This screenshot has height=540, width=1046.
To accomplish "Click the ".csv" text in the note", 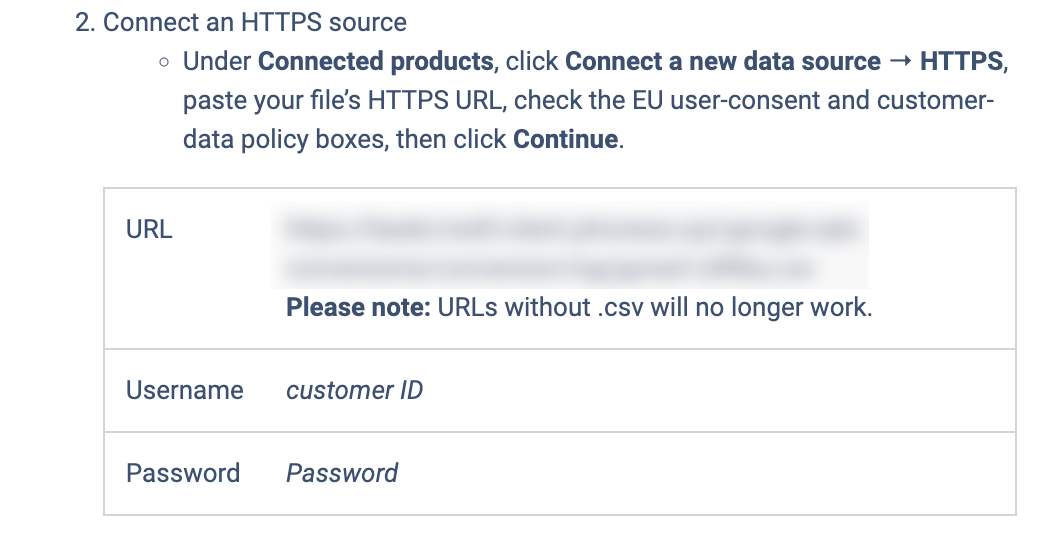I will (620, 308).
